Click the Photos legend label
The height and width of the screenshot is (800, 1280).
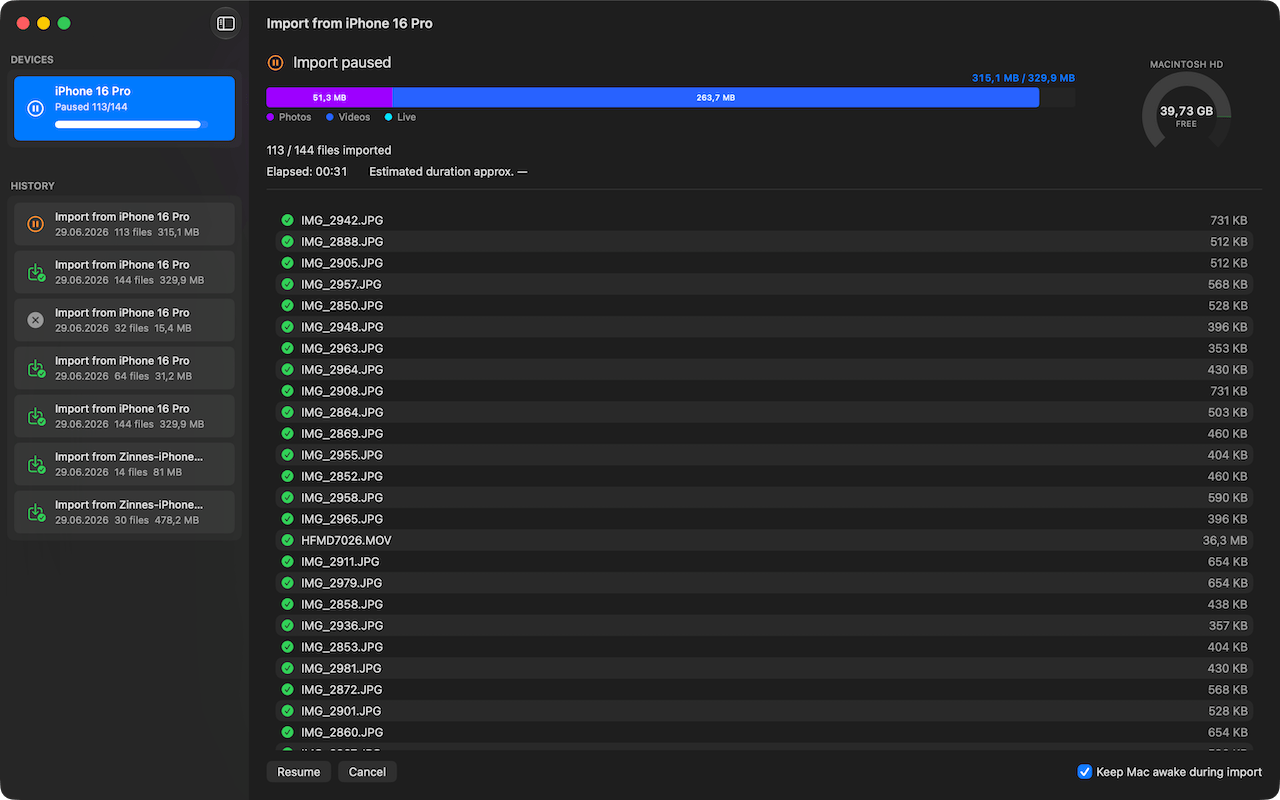[295, 117]
